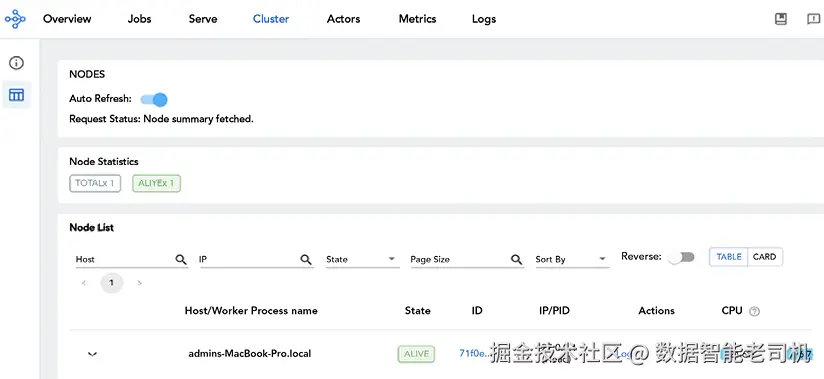Open the Actors tab

tap(344, 19)
